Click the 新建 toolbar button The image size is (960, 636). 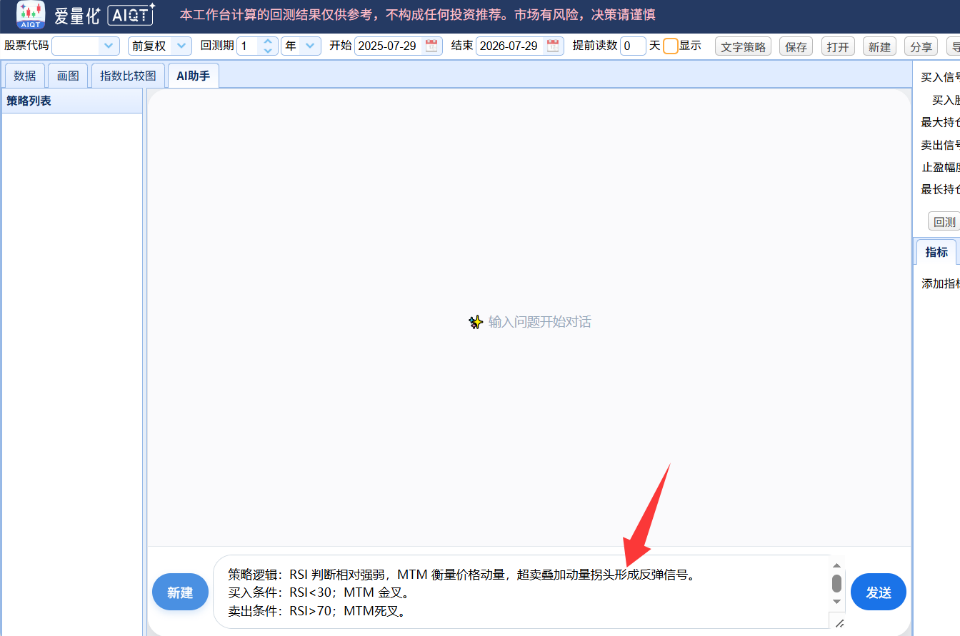tap(879, 47)
